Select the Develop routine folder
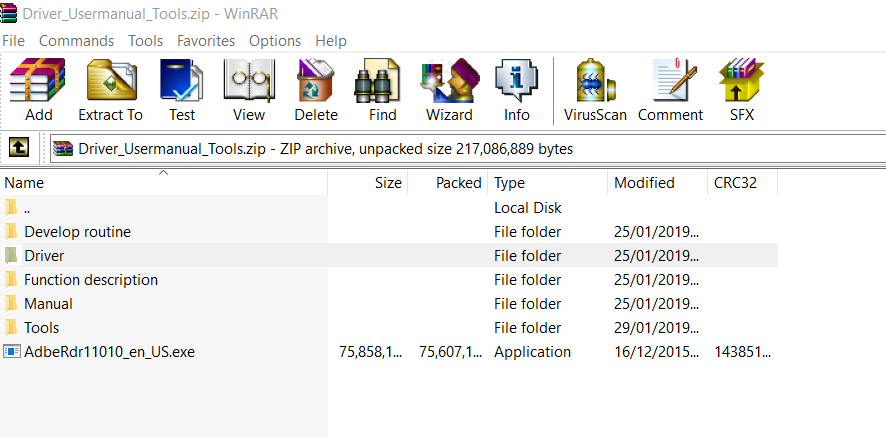 [x=77, y=232]
